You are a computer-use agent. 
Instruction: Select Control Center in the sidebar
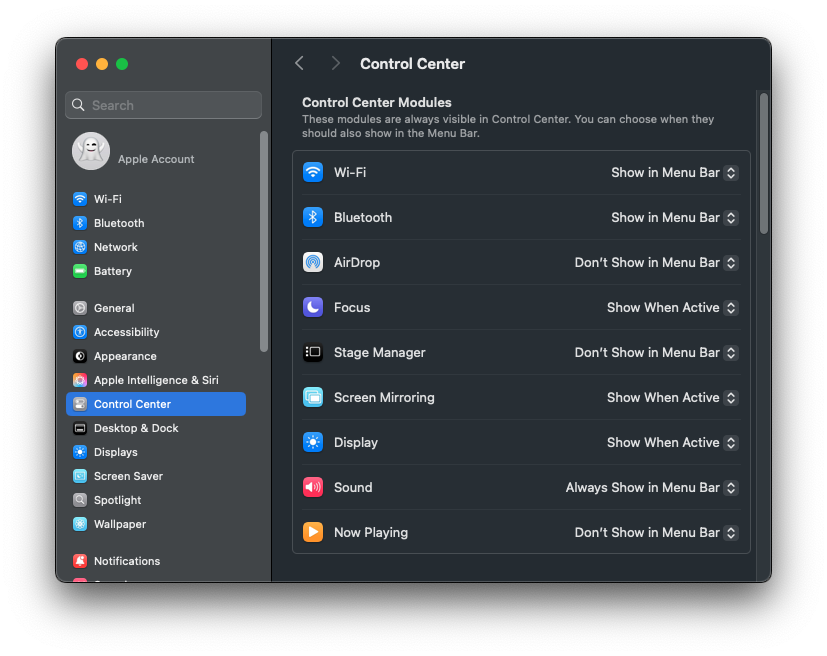point(156,404)
